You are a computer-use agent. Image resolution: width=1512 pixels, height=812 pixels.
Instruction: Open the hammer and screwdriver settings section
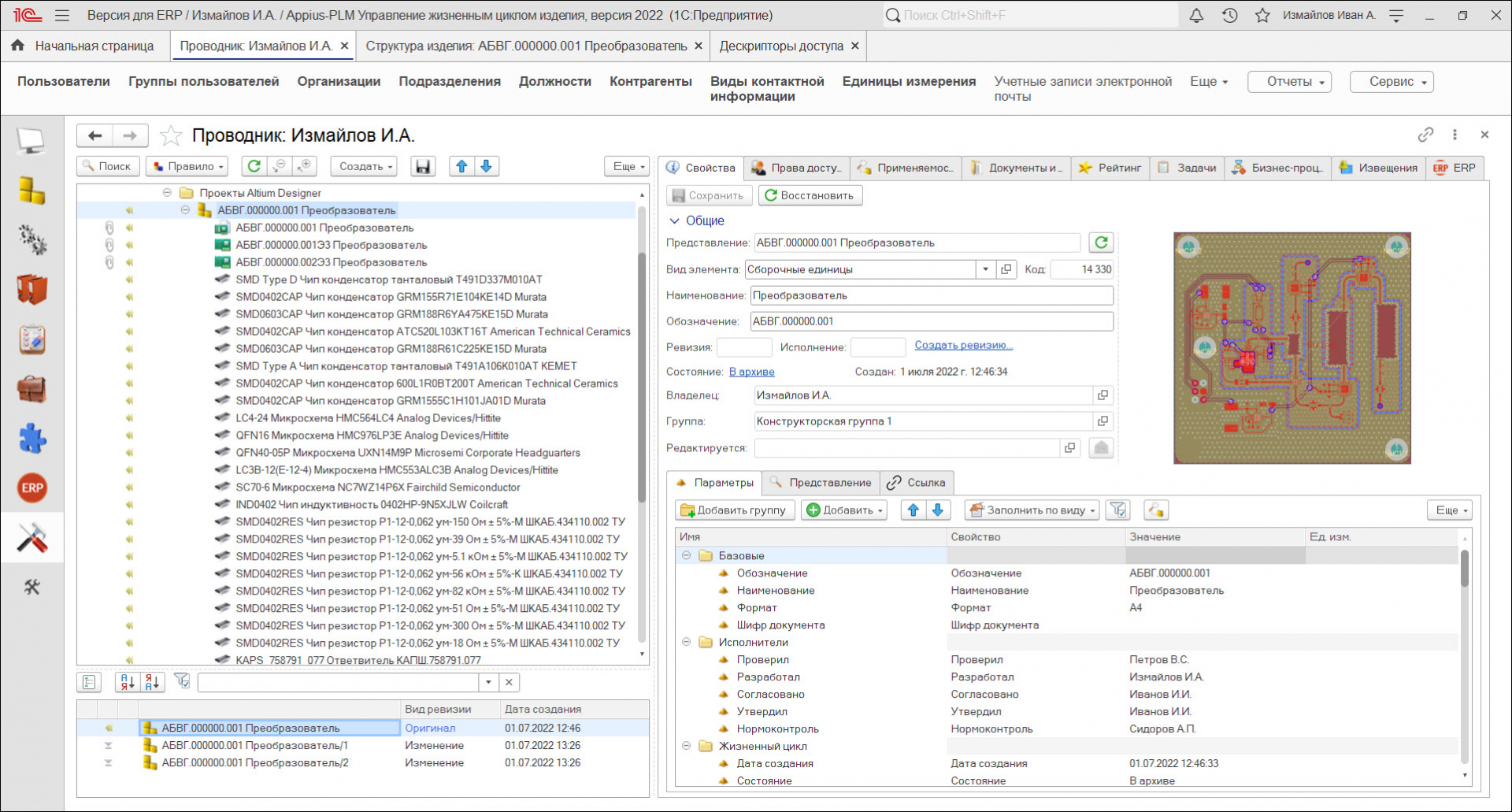tap(31, 538)
